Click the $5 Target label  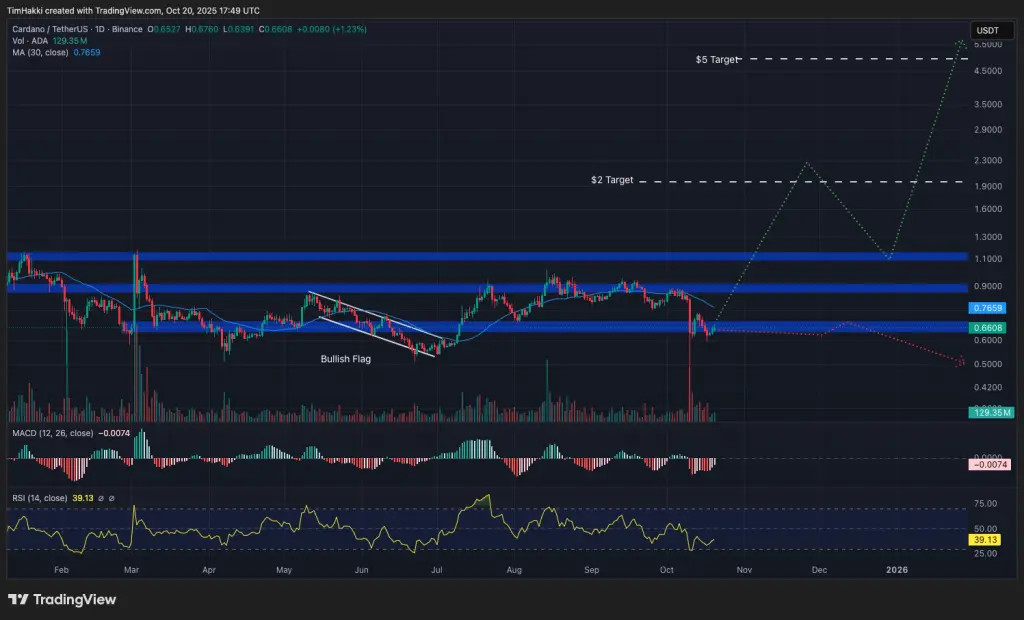point(716,59)
